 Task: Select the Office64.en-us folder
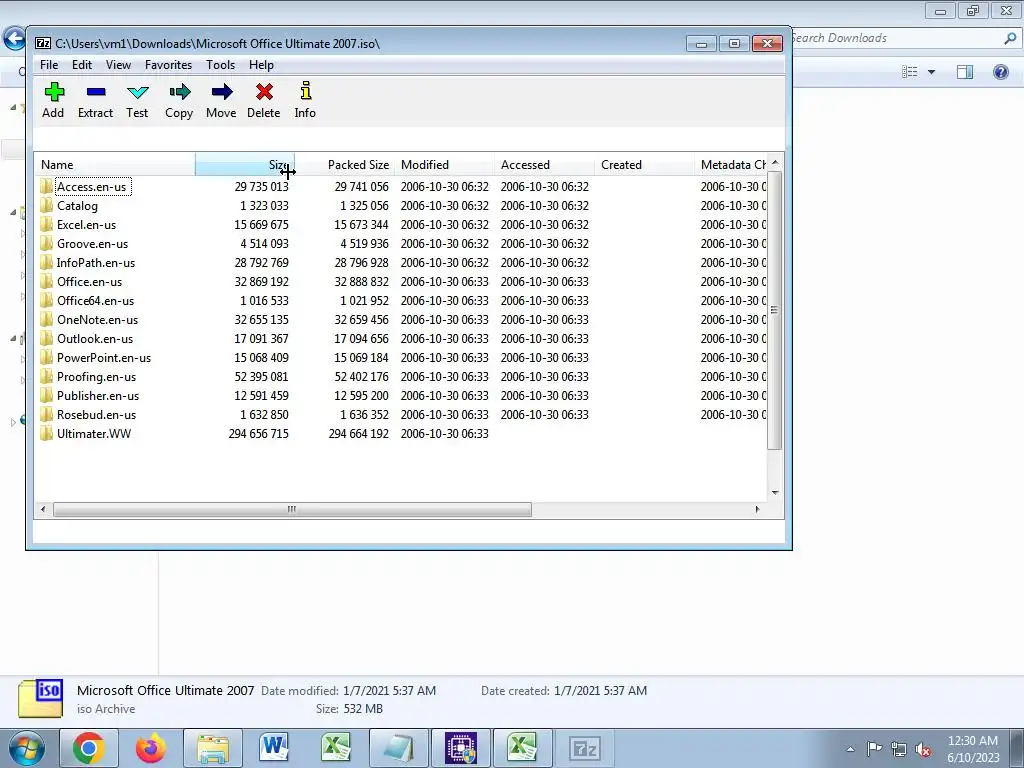pyautogui.click(x=95, y=300)
